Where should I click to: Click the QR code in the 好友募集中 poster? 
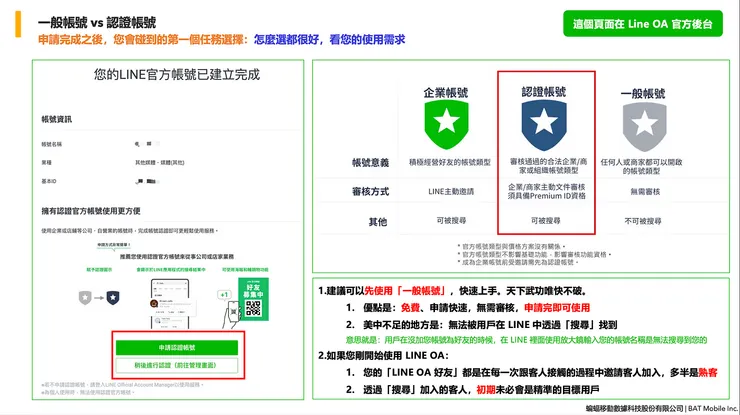point(253,308)
